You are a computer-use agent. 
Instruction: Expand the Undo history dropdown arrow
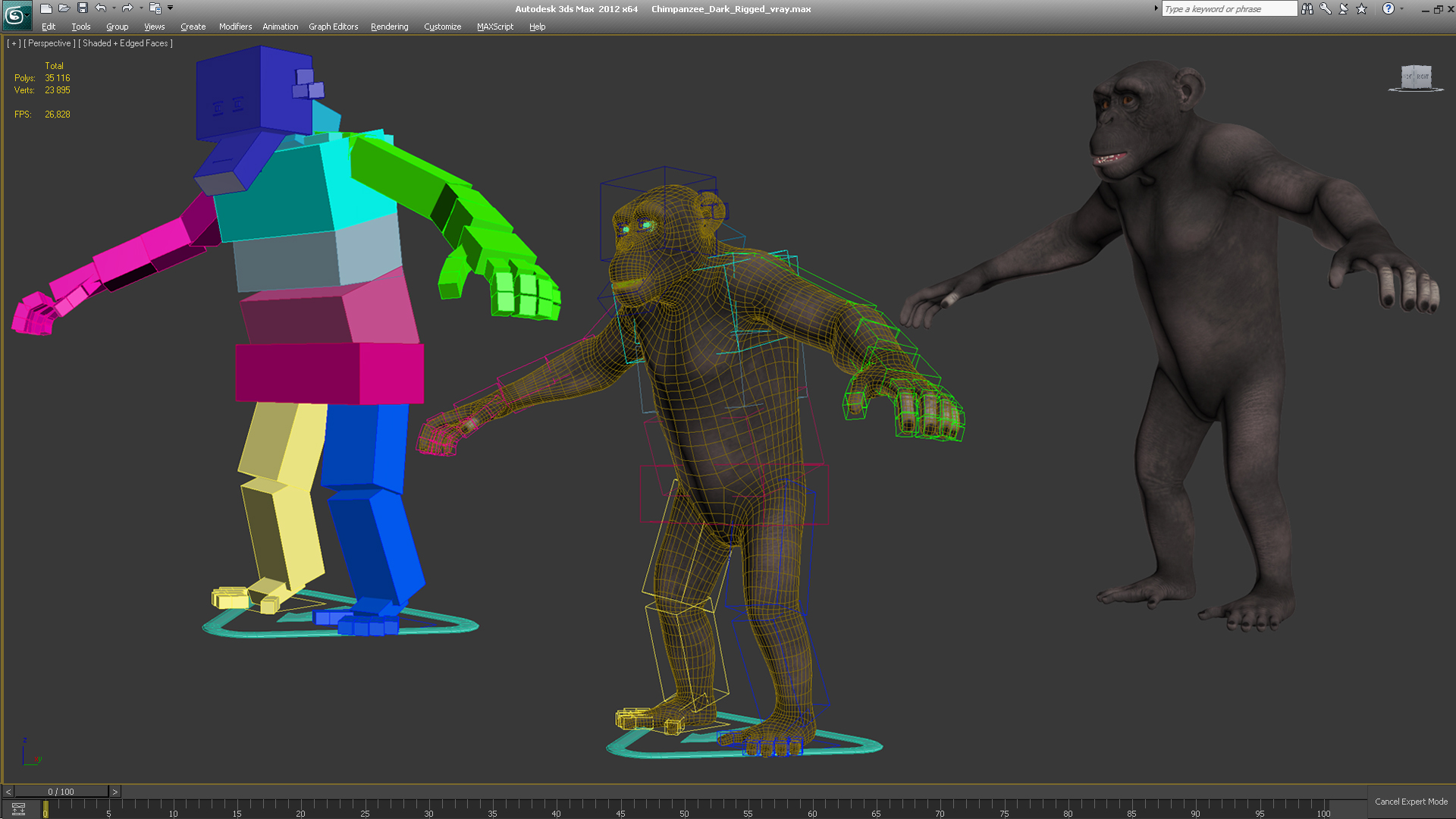[x=114, y=8]
